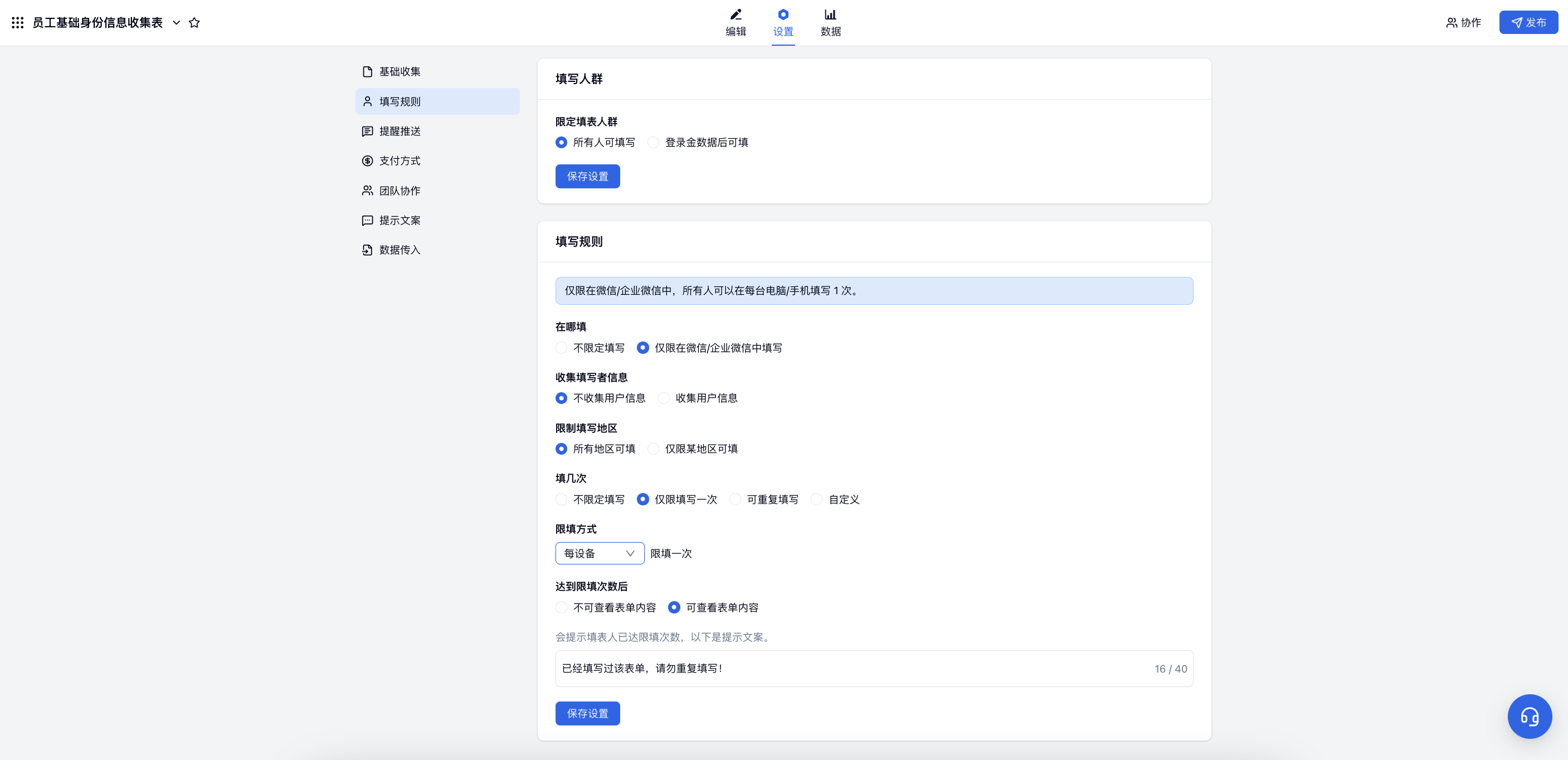This screenshot has height=760, width=1568.
Task: Select 仅限在微信/企业微信中填写 radio option
Action: click(643, 348)
